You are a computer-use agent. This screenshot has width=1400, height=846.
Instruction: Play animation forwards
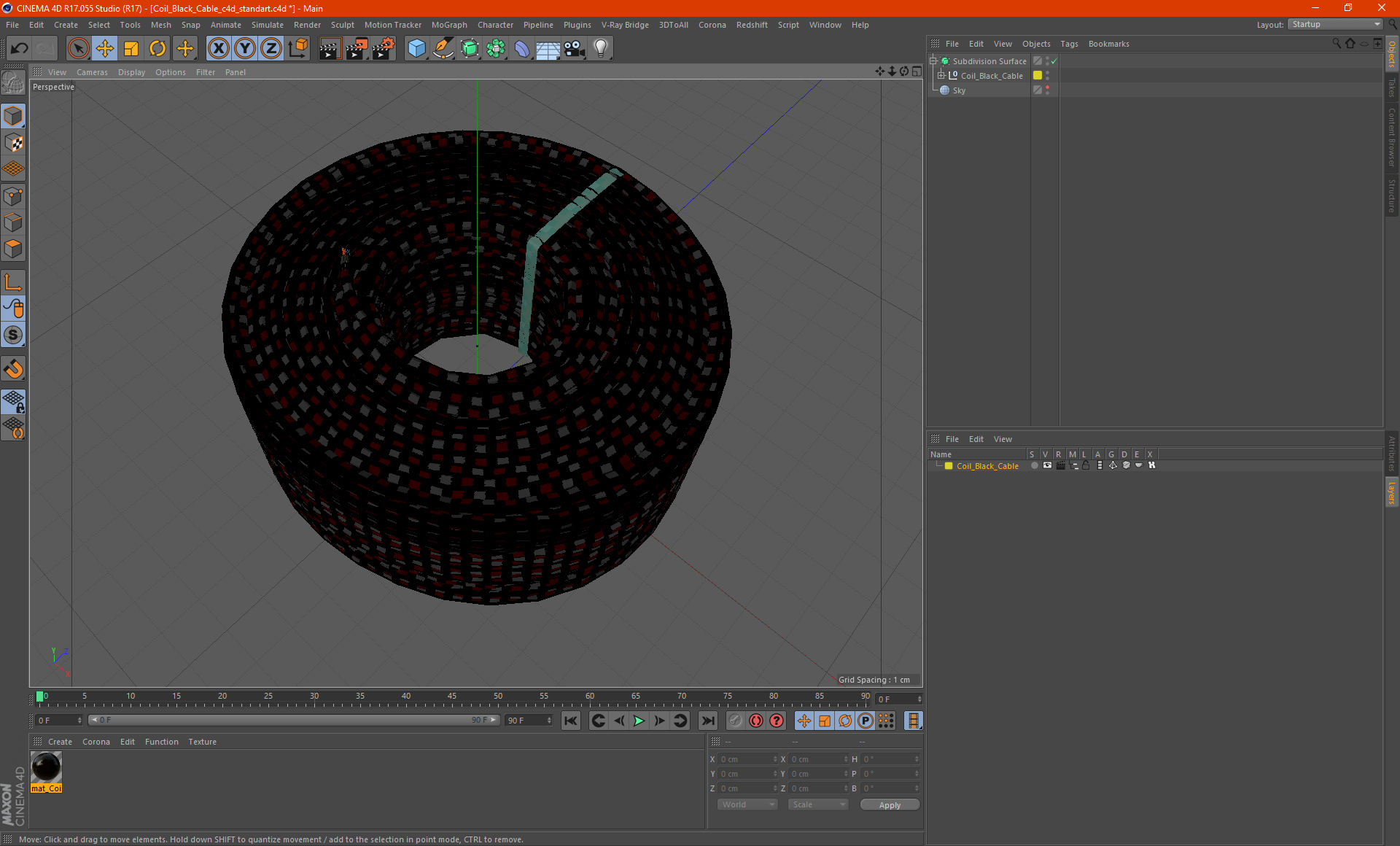(x=639, y=721)
